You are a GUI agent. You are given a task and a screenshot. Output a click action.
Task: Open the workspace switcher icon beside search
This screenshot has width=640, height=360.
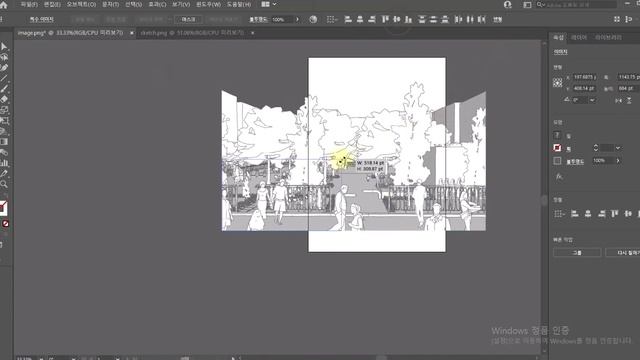coord(527,5)
